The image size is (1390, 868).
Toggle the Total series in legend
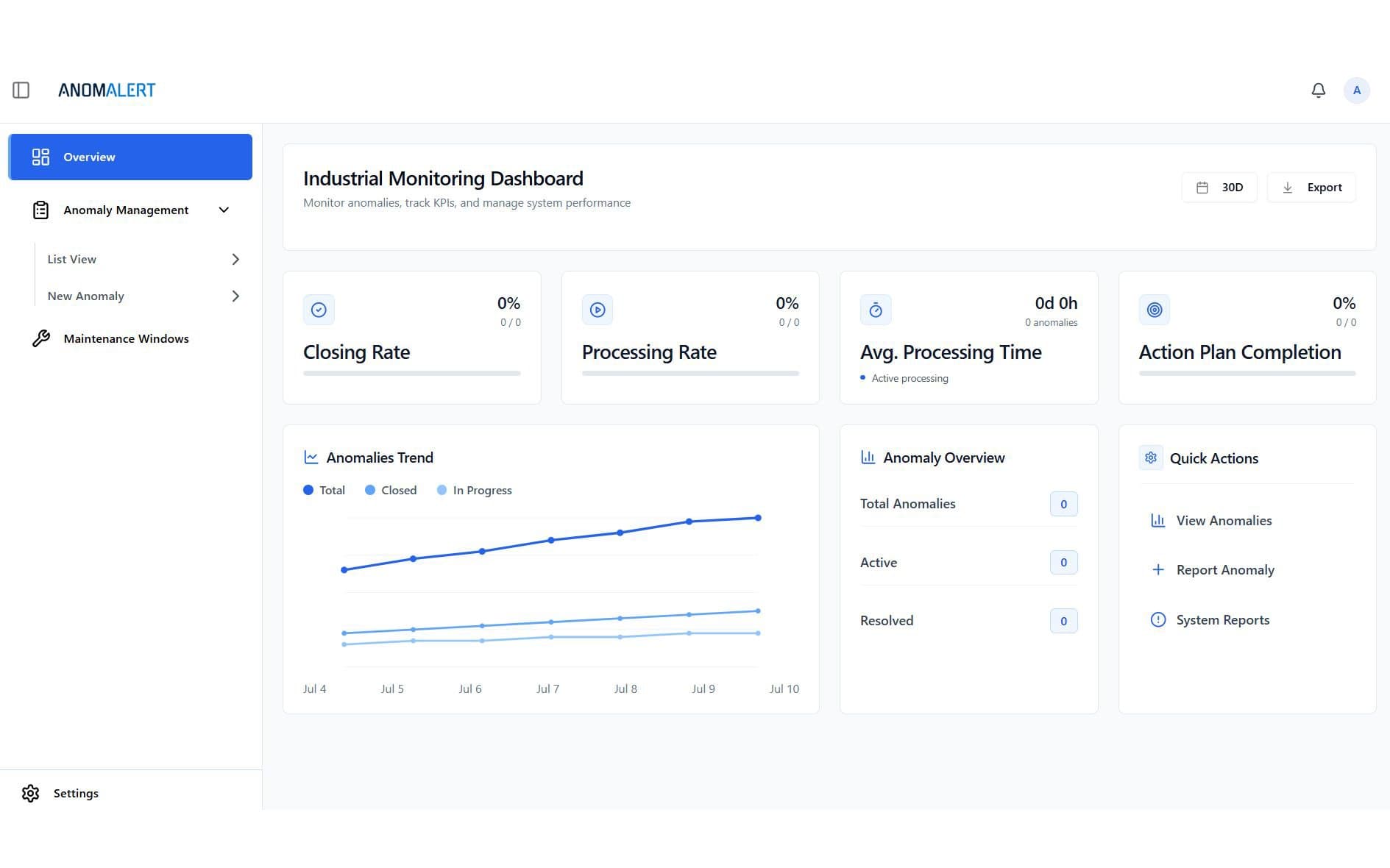click(x=325, y=490)
